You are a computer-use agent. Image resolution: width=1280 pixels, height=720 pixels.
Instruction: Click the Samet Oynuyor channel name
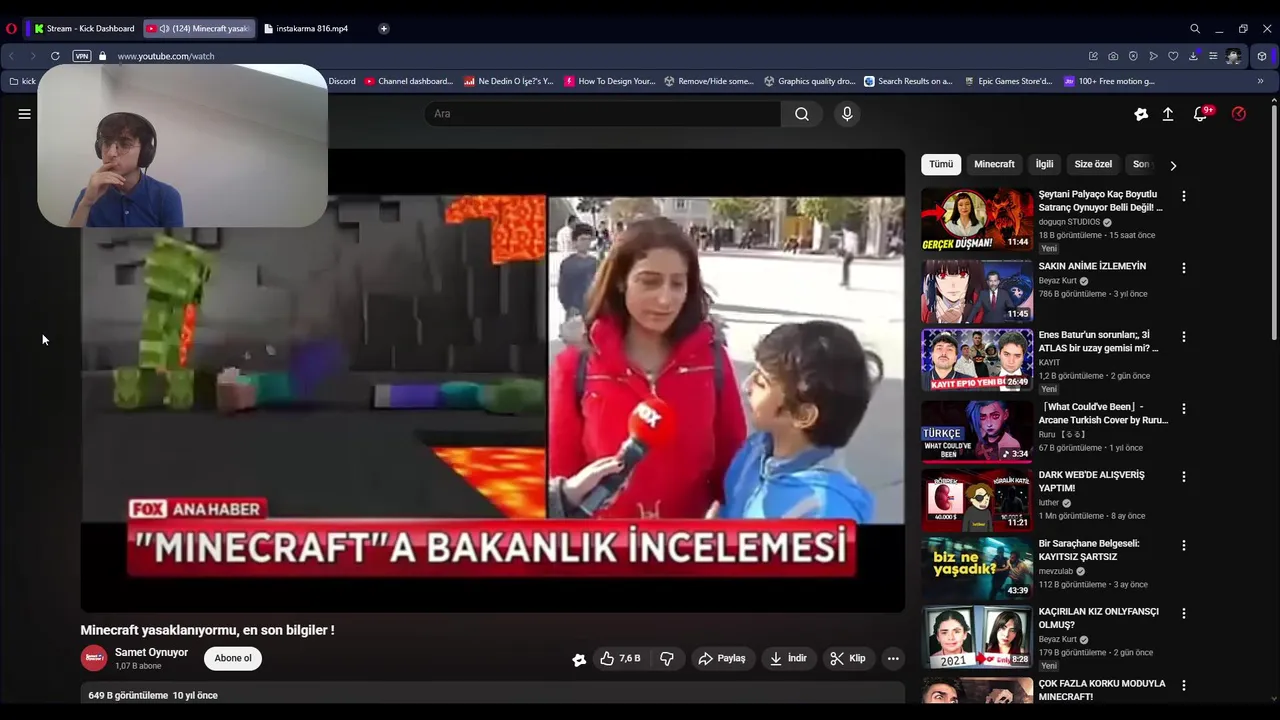tap(151, 652)
